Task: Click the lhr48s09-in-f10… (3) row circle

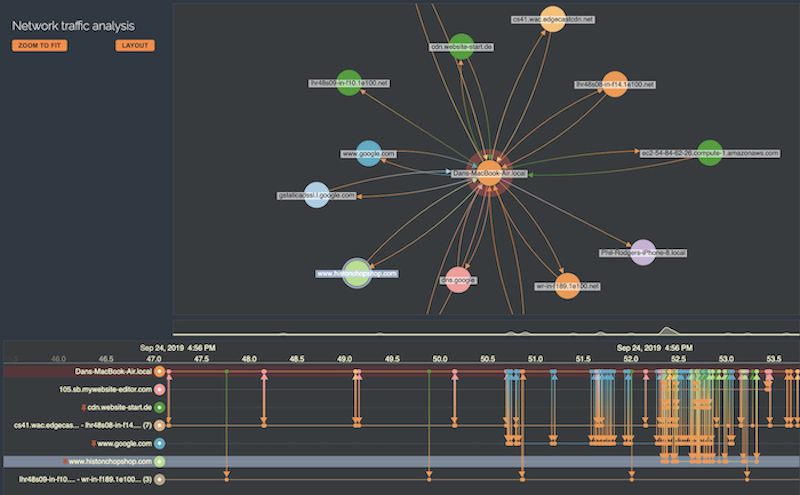Action: coord(160,479)
